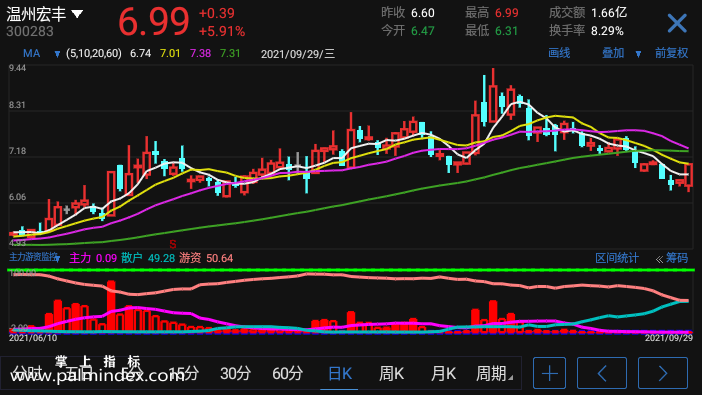Toggle the 前复权 price adjustment
The width and height of the screenshot is (702, 395).
(671, 53)
